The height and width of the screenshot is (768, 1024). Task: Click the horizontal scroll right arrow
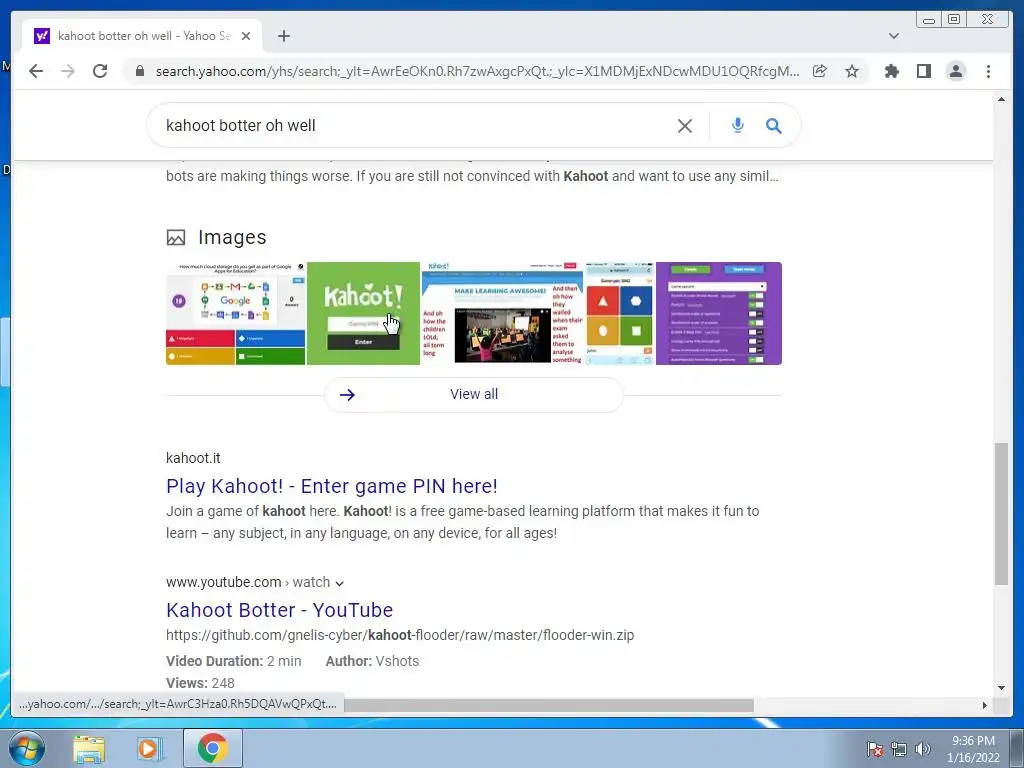click(985, 705)
